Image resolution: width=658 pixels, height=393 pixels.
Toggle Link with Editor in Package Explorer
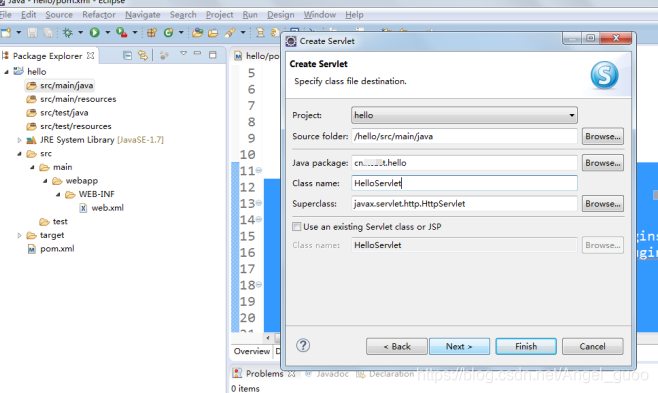(143, 55)
